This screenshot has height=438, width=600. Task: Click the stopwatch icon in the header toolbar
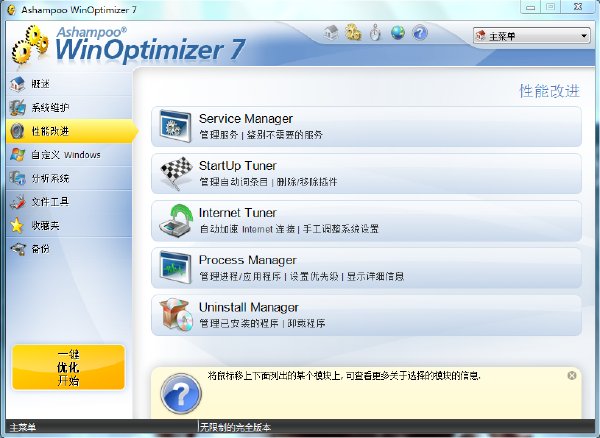pos(375,33)
